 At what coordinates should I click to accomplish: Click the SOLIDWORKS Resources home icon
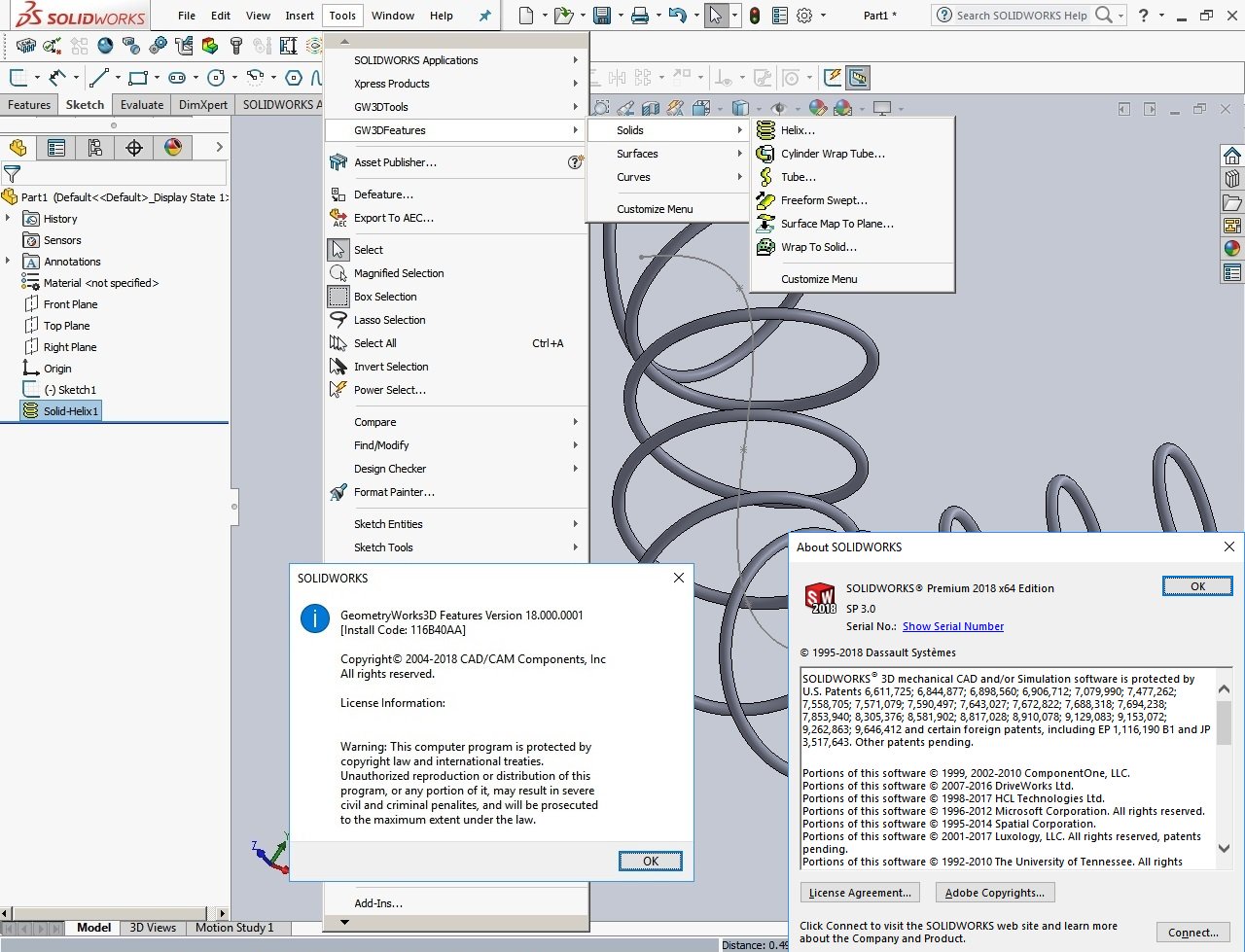1232,156
